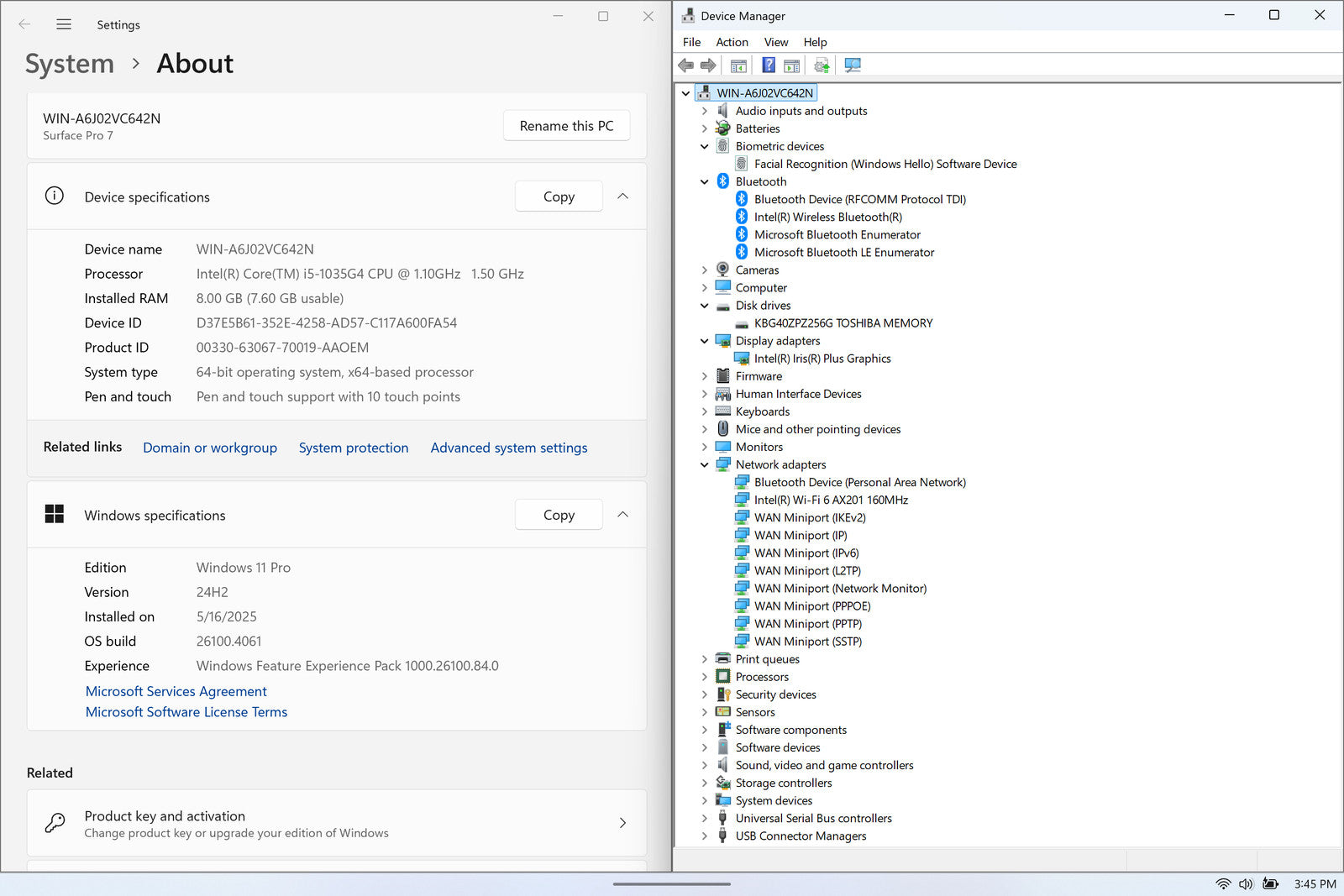
Task: Click Back arrow in Device Manager toolbar
Action: click(685, 65)
